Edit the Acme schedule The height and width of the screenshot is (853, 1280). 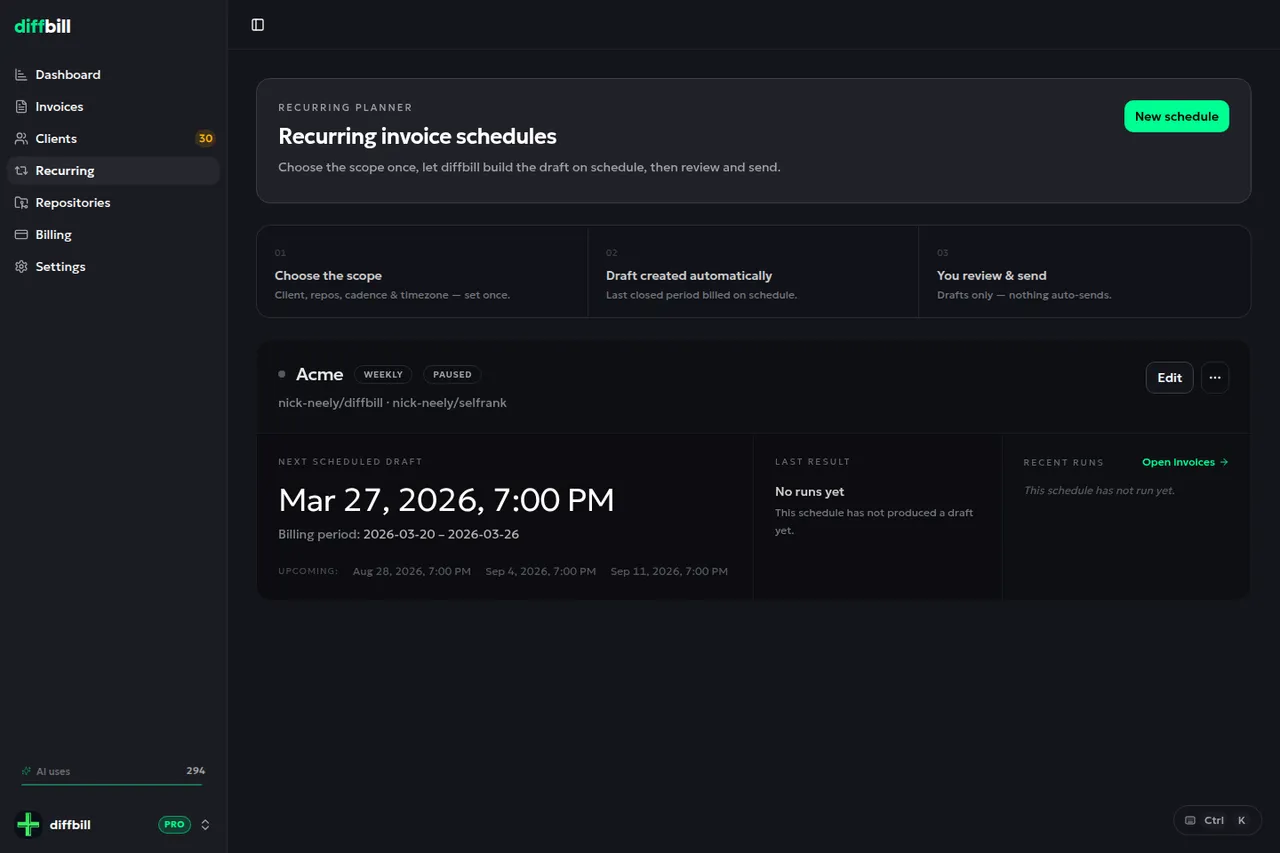coord(1169,378)
